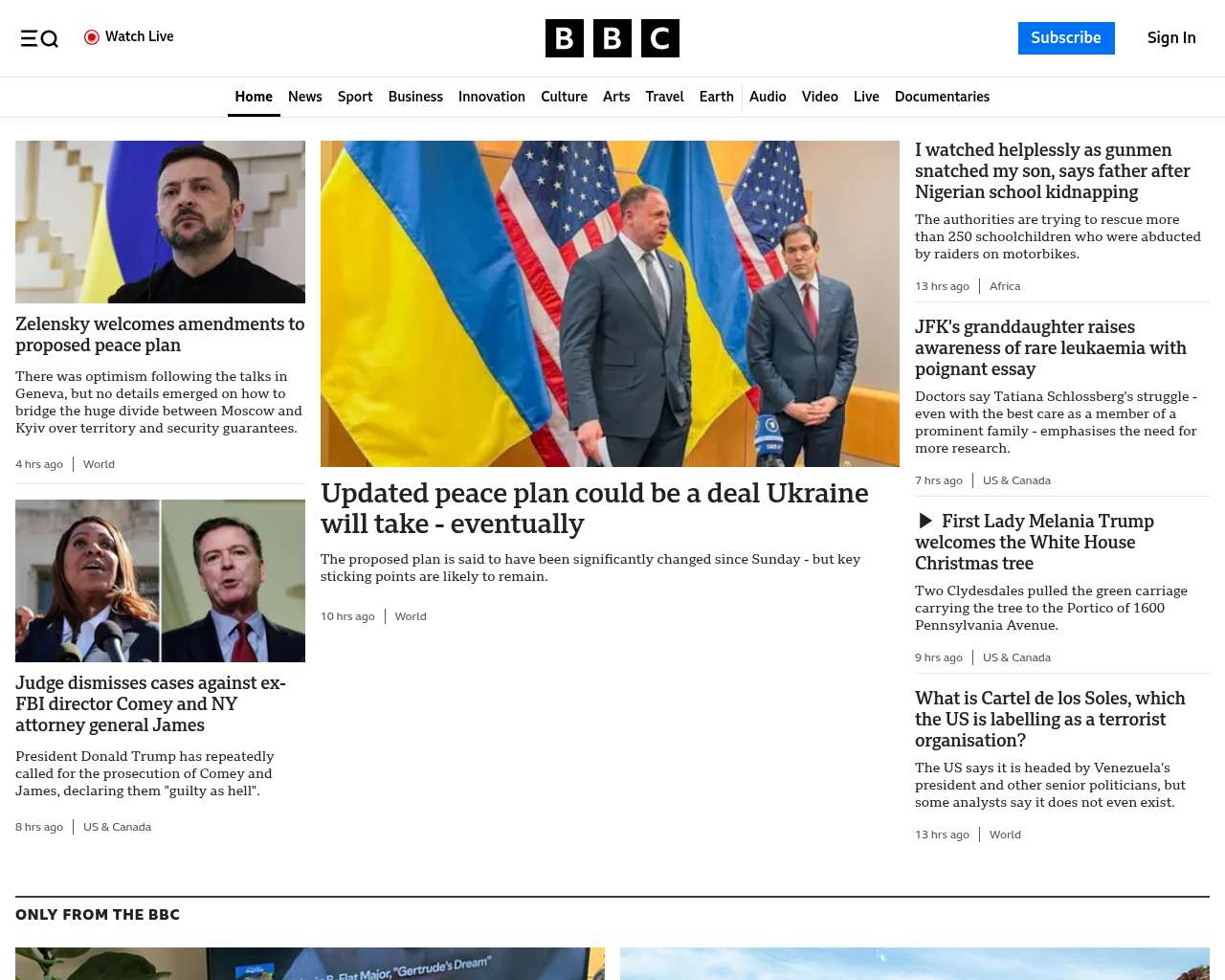Click the 'ONLY FROM THE BBC' section heading

click(98, 915)
